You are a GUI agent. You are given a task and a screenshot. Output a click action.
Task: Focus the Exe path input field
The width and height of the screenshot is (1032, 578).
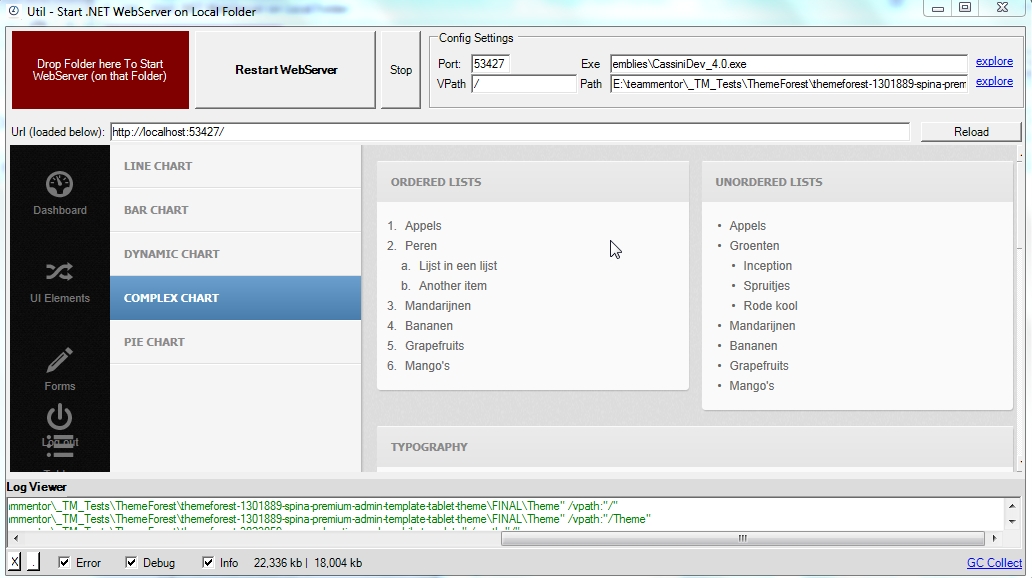click(788, 64)
